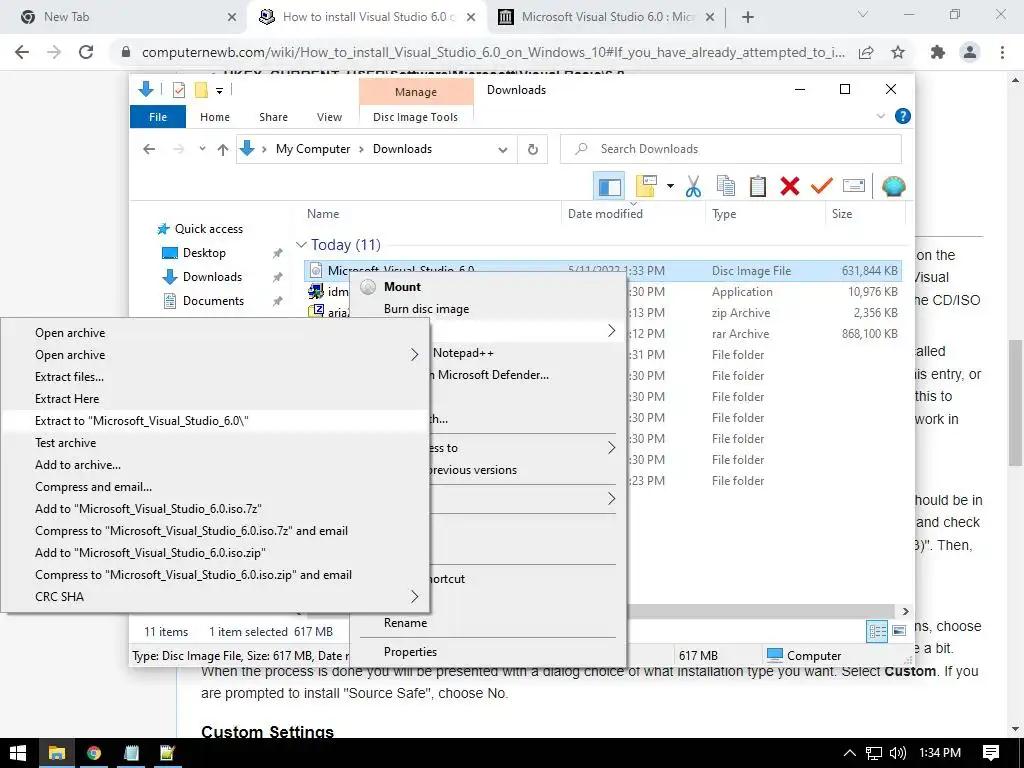Bookmark this page with the star icon
This screenshot has height=768, width=1024.
[x=898, y=52]
